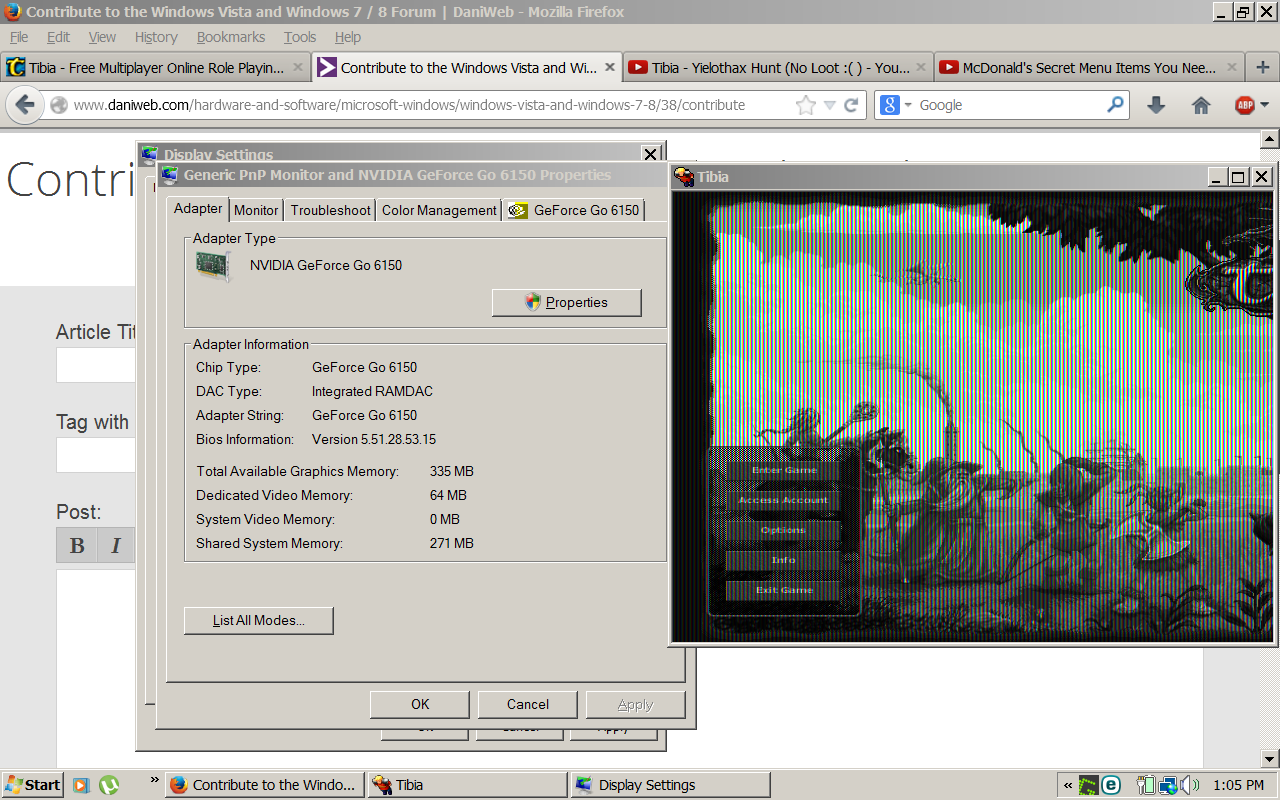Image resolution: width=1280 pixels, height=800 pixels.
Task: Select the Adapter tab in Properties dialog
Action: click(198, 208)
